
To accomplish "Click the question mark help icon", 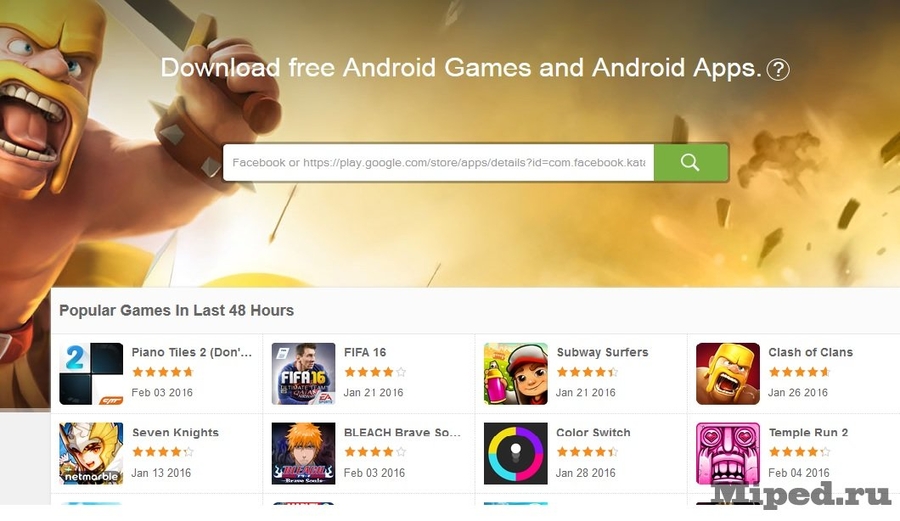I will [x=778, y=69].
